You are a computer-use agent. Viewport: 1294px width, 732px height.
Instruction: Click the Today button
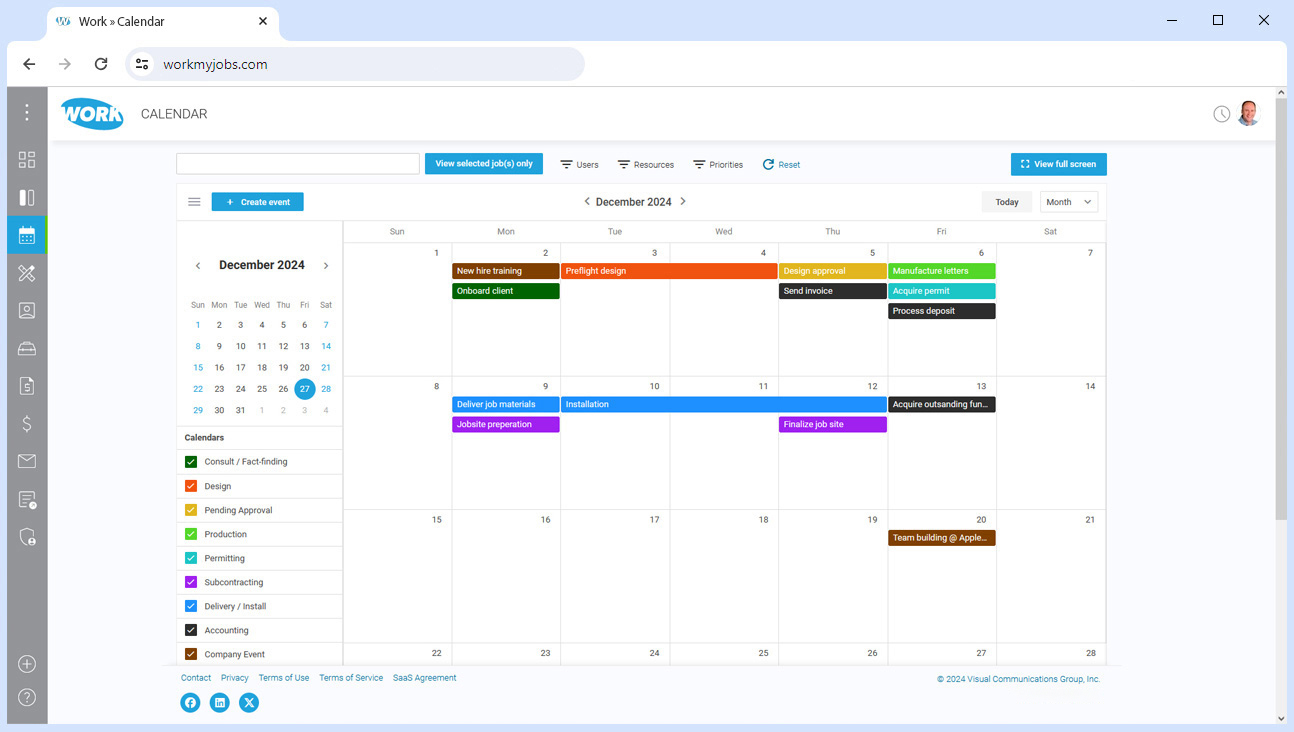click(x=1007, y=202)
